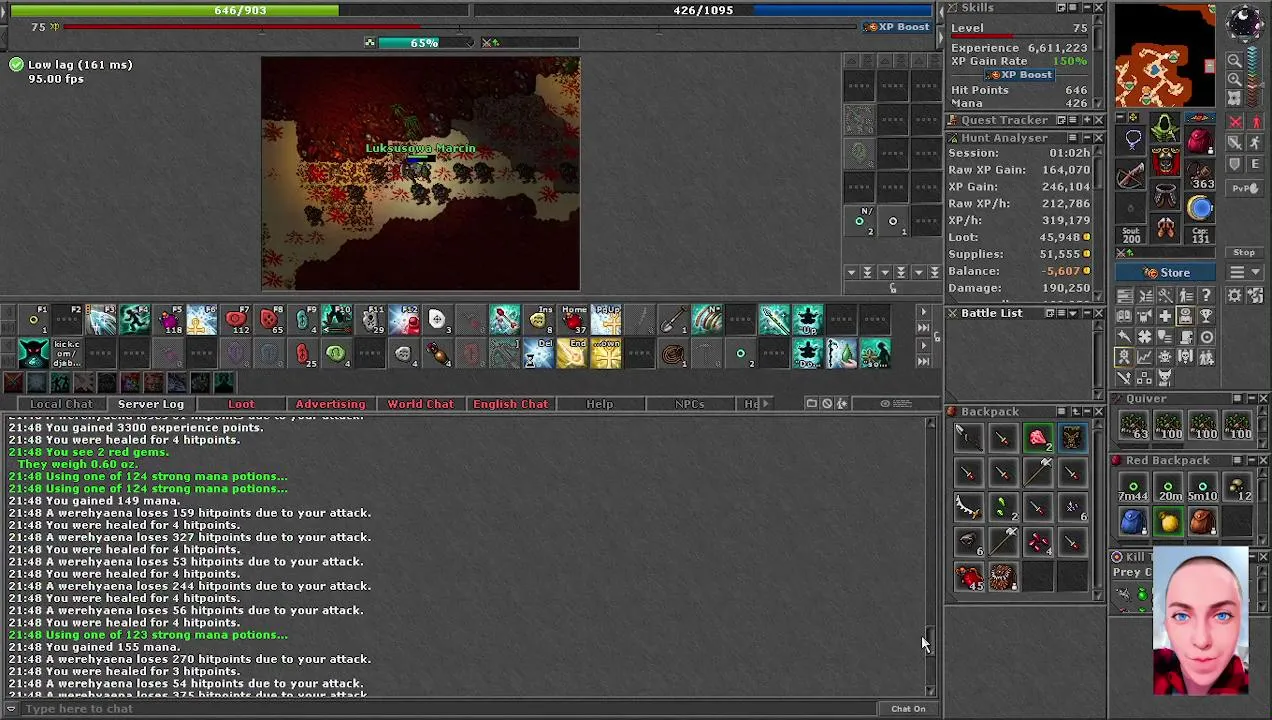1272x720 pixels.
Task: Use the rope in the lower action bar
Action: (674, 354)
